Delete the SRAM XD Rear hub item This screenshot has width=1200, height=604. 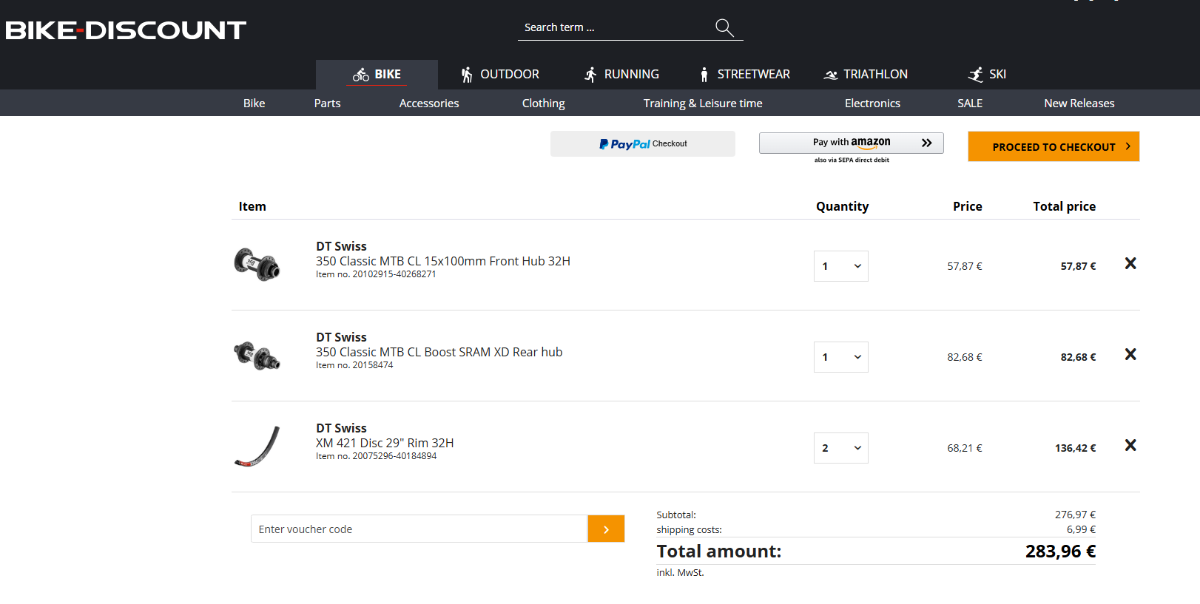click(x=1130, y=355)
